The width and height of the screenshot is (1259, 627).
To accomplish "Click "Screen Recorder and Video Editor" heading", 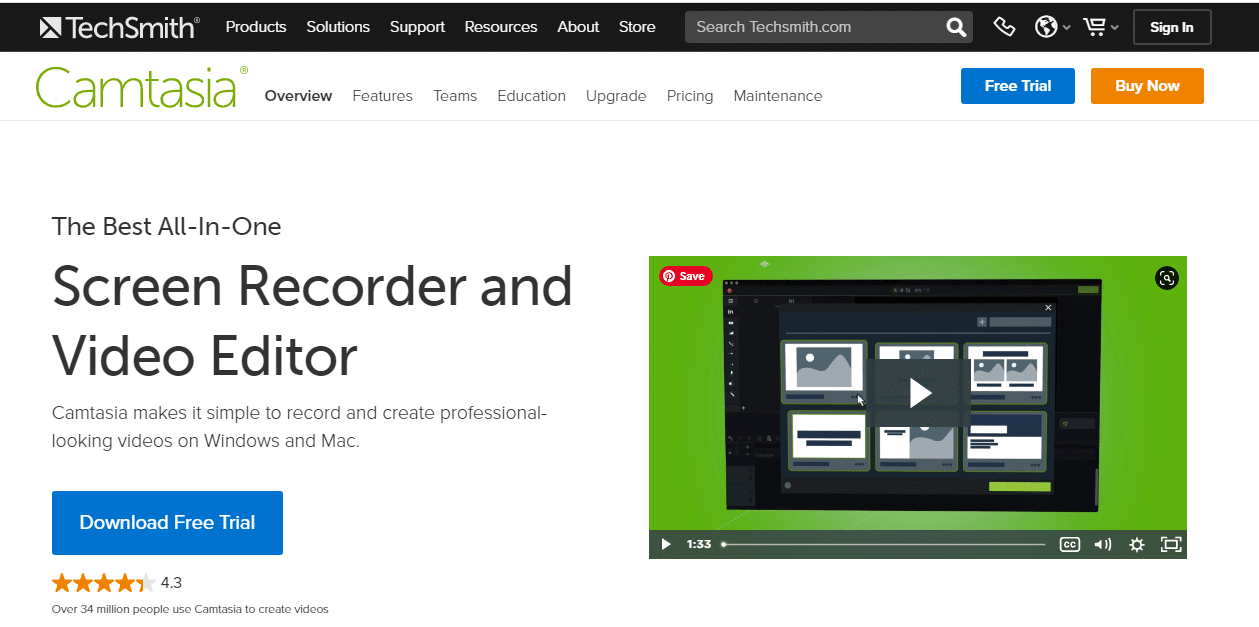I will pyautogui.click(x=312, y=321).
